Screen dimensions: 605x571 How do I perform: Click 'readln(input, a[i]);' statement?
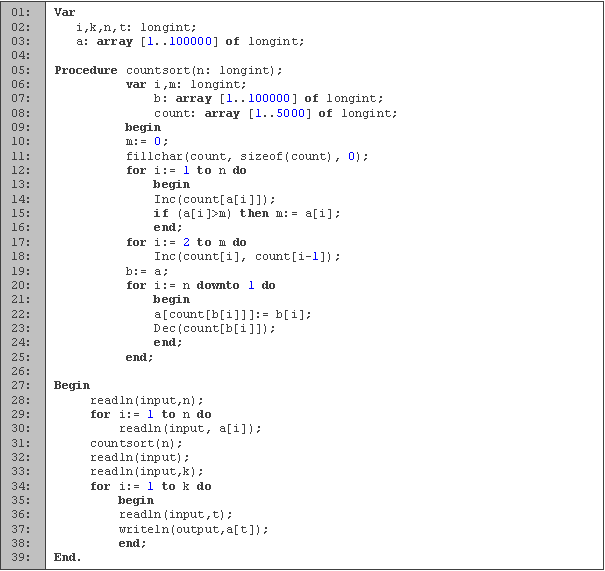190,429
